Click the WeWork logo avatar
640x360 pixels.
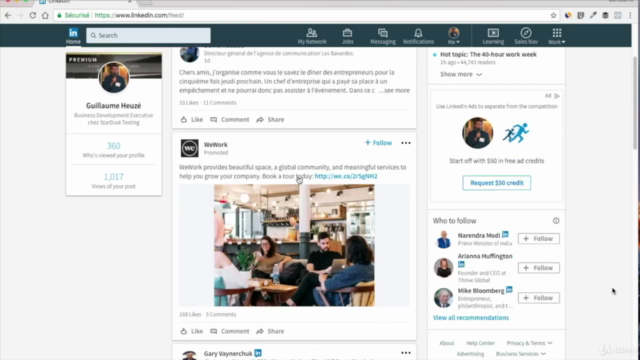click(189, 148)
